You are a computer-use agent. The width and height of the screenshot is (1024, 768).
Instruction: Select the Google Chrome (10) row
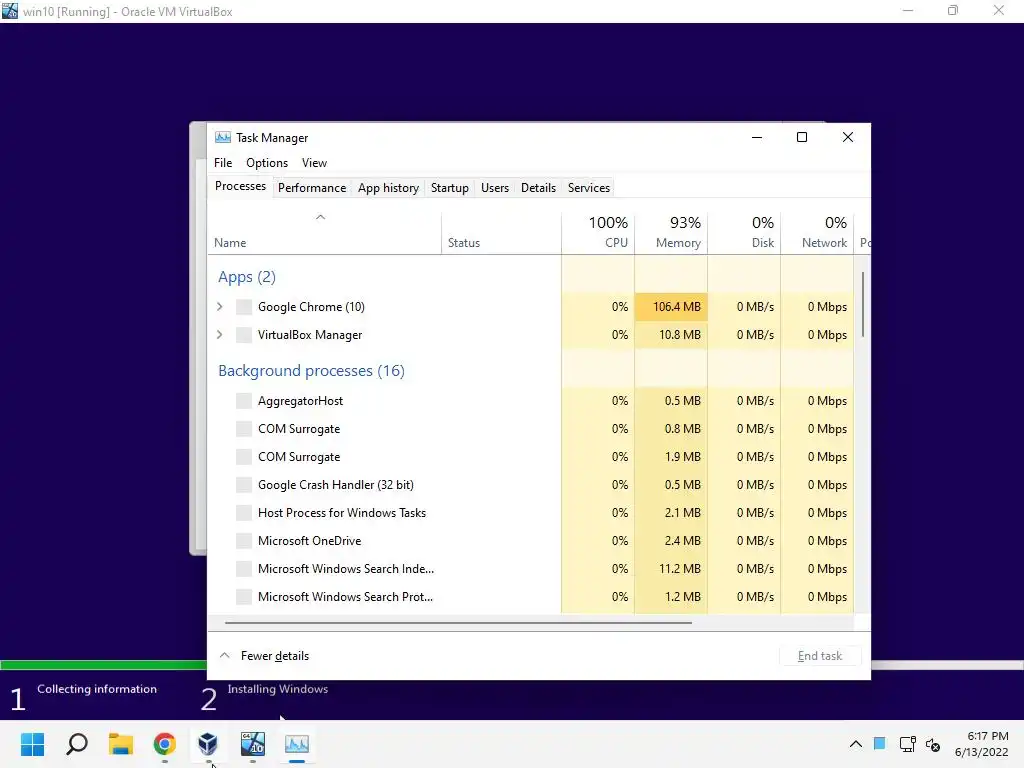531,307
